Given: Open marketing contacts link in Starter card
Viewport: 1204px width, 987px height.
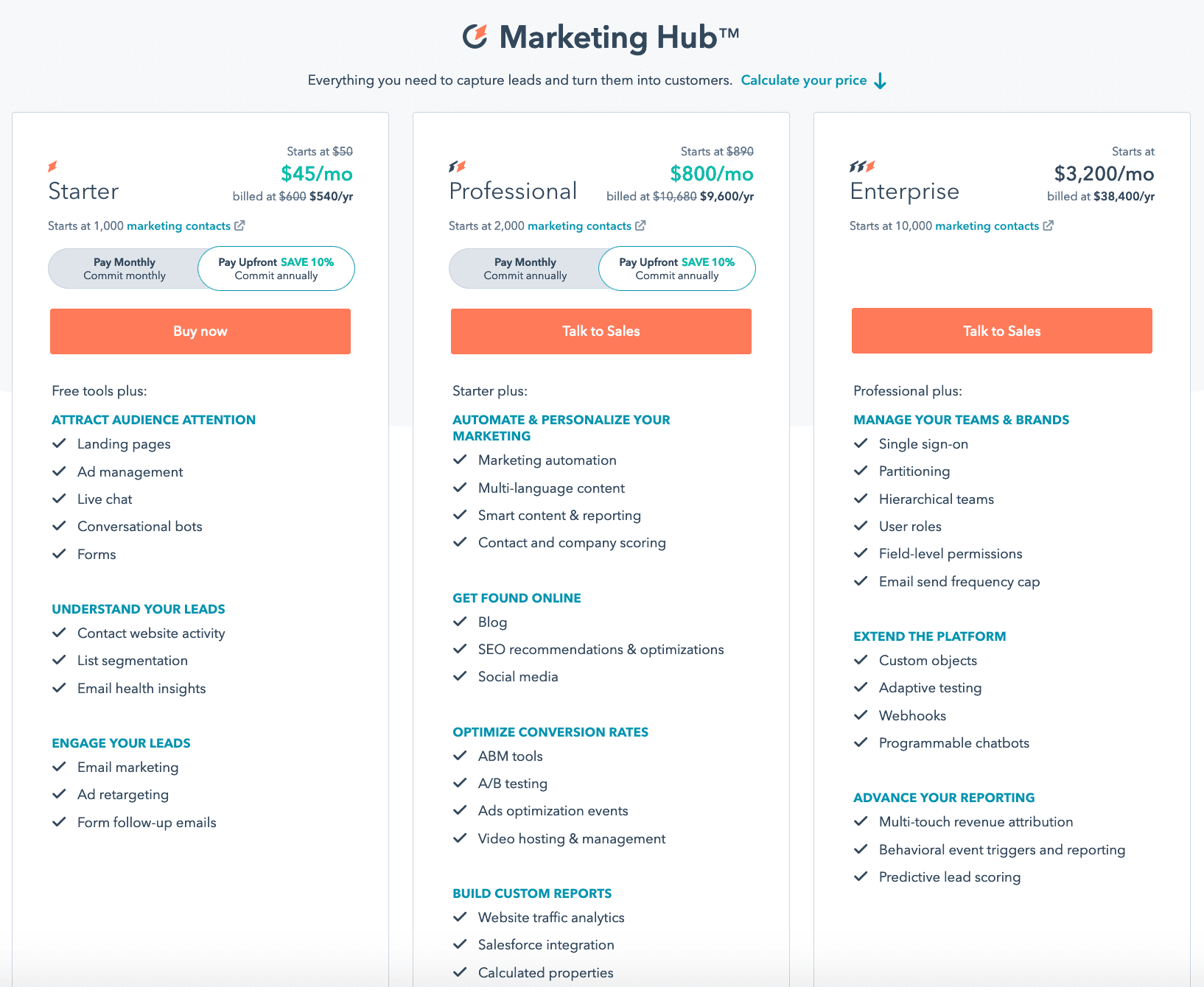Looking at the screenshot, I should 179,225.
